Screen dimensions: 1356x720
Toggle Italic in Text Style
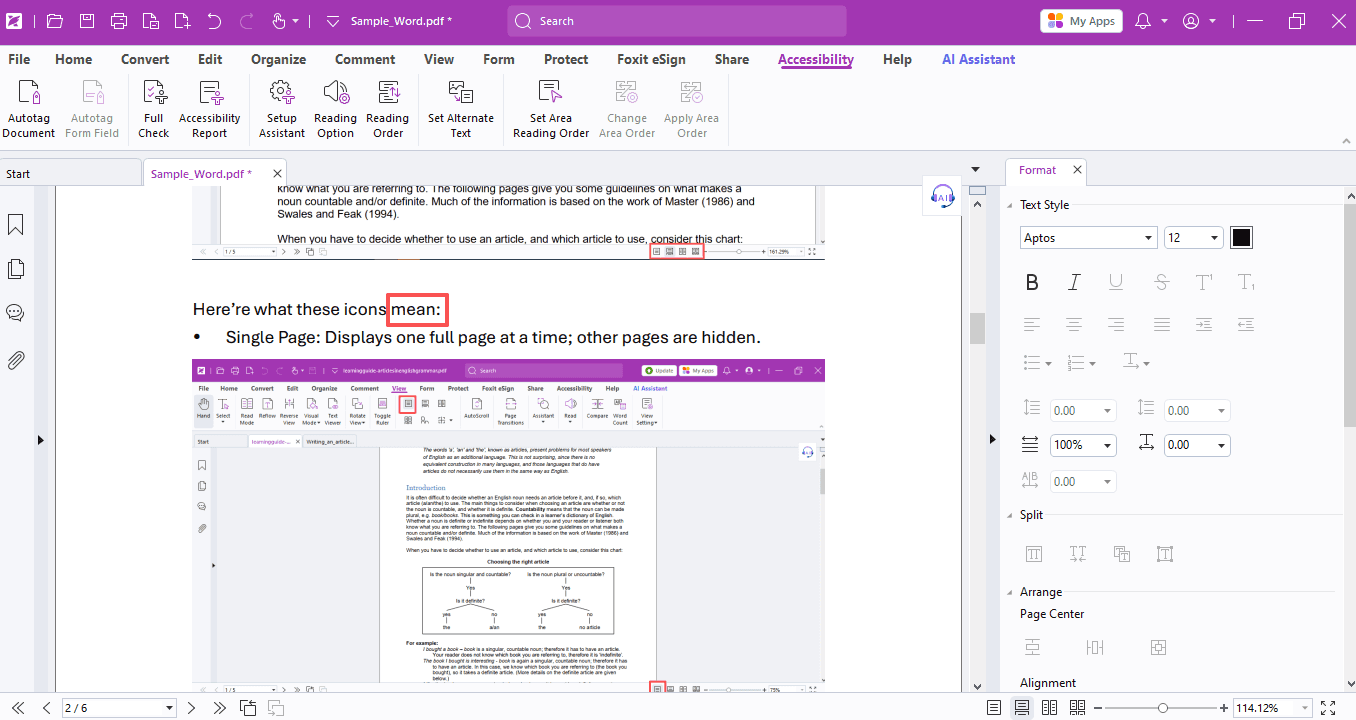pos(1074,283)
